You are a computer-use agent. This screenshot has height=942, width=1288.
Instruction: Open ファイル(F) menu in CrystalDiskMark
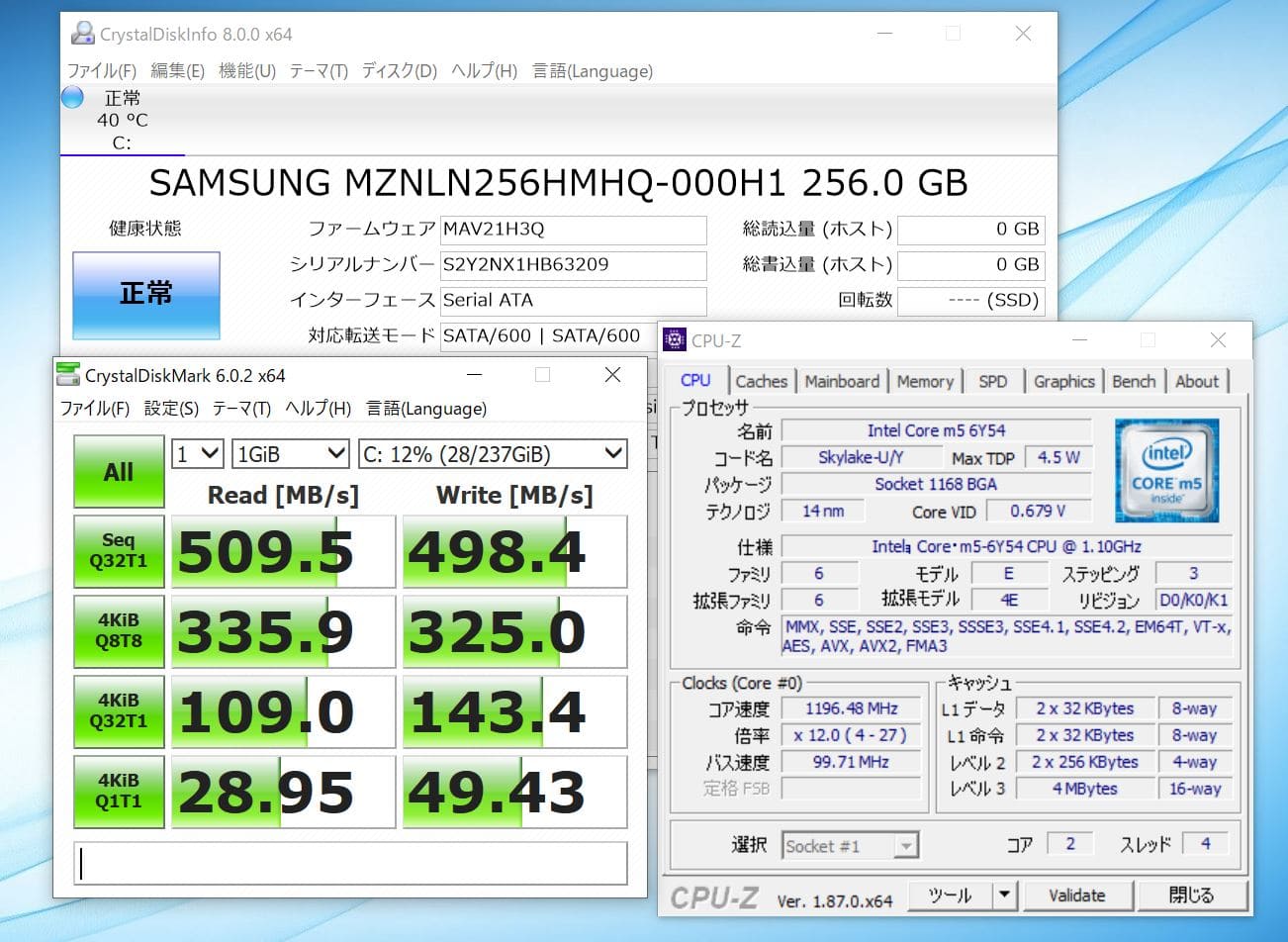(x=95, y=408)
